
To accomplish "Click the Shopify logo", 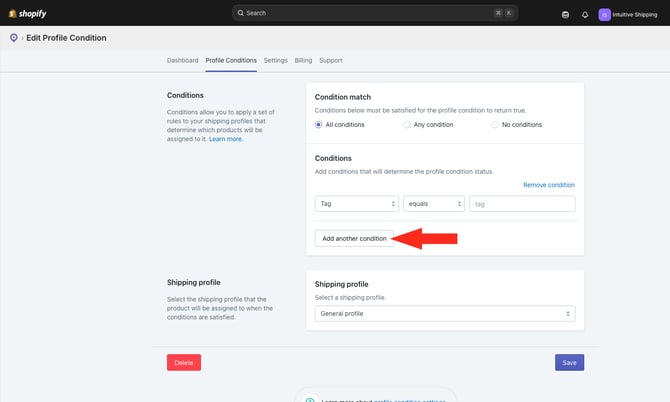I will [x=27, y=14].
